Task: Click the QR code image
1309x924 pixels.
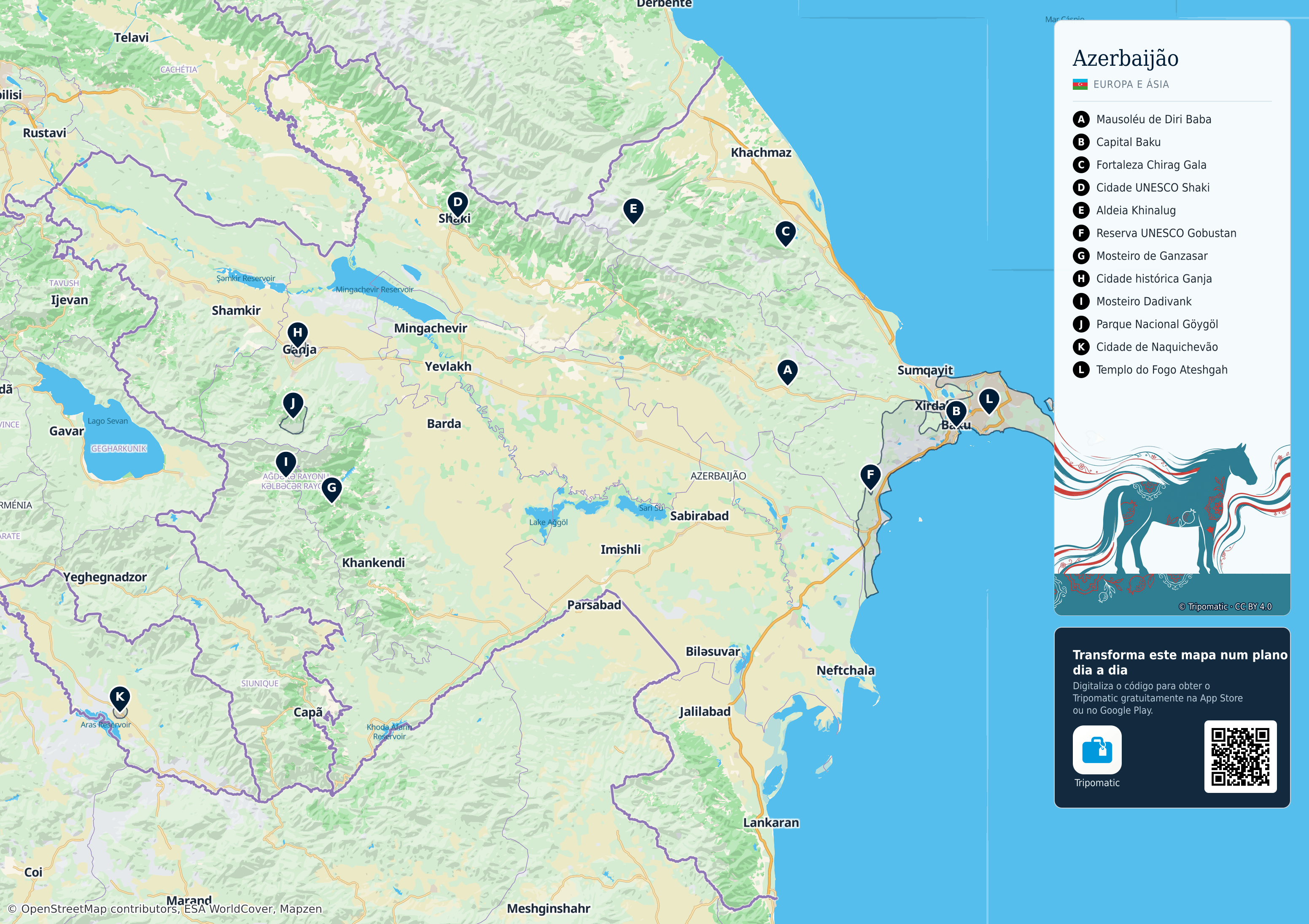Action: (1240, 756)
